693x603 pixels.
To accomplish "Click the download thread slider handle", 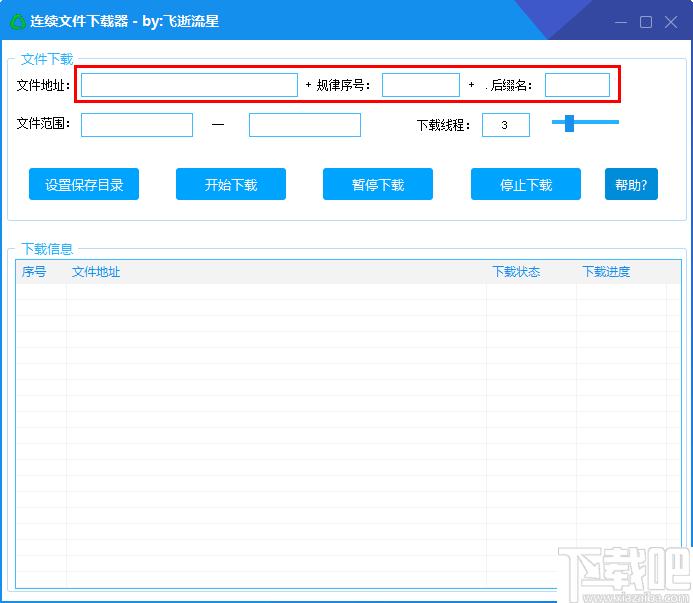I will coord(569,123).
